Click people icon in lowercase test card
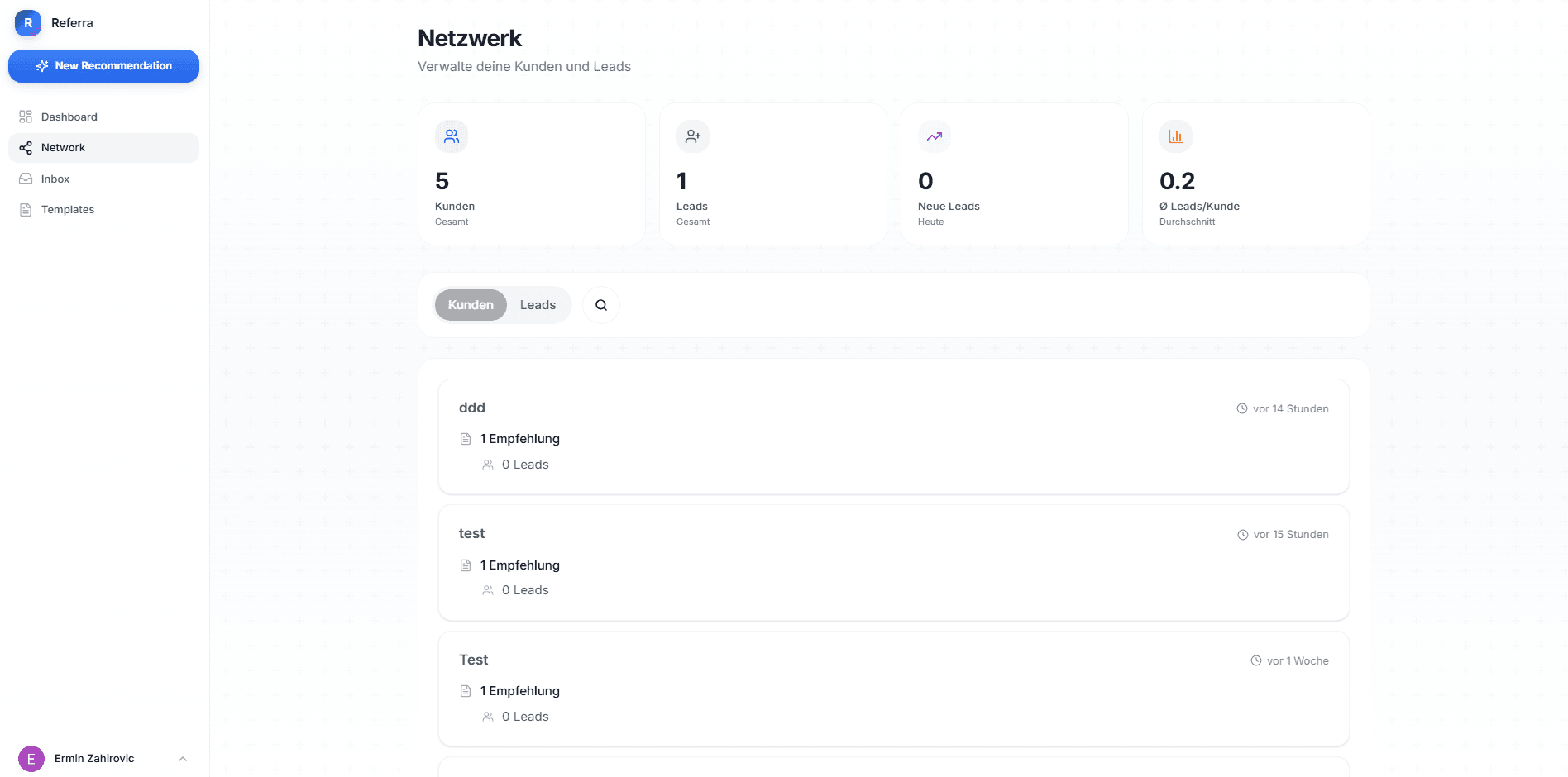The width and height of the screenshot is (1568, 777). (488, 590)
